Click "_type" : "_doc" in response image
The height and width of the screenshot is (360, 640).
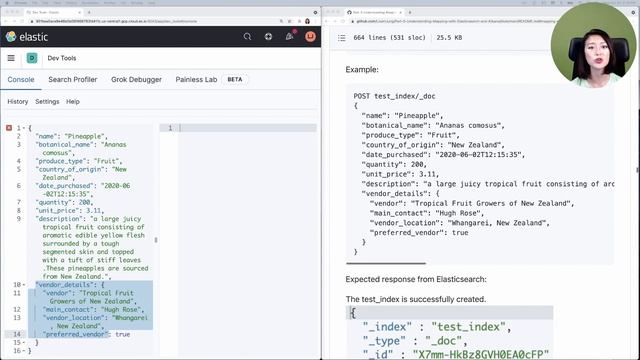point(415,341)
